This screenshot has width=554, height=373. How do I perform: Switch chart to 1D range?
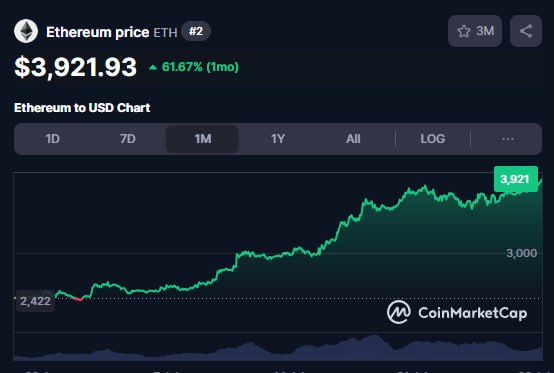click(52, 139)
